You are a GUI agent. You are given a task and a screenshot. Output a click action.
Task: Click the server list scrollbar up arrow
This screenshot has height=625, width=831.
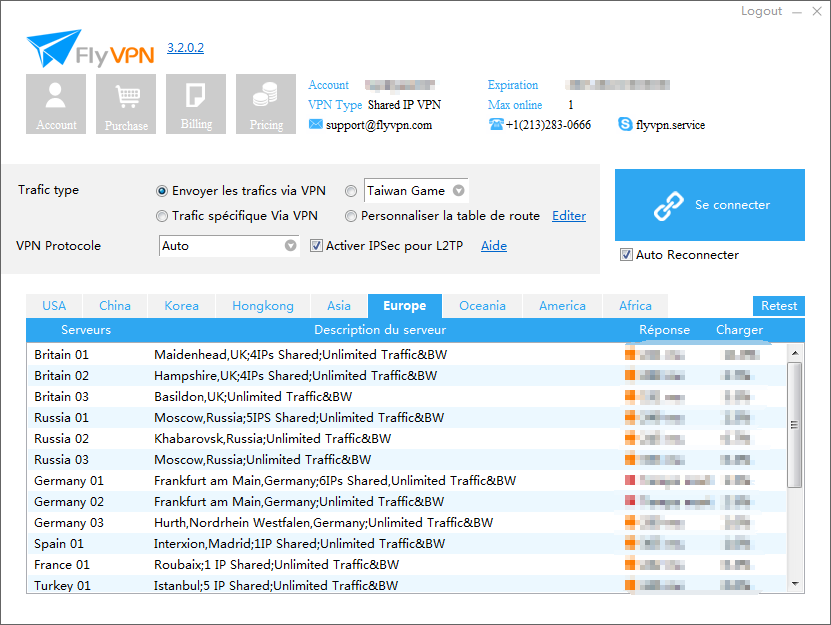click(x=795, y=353)
